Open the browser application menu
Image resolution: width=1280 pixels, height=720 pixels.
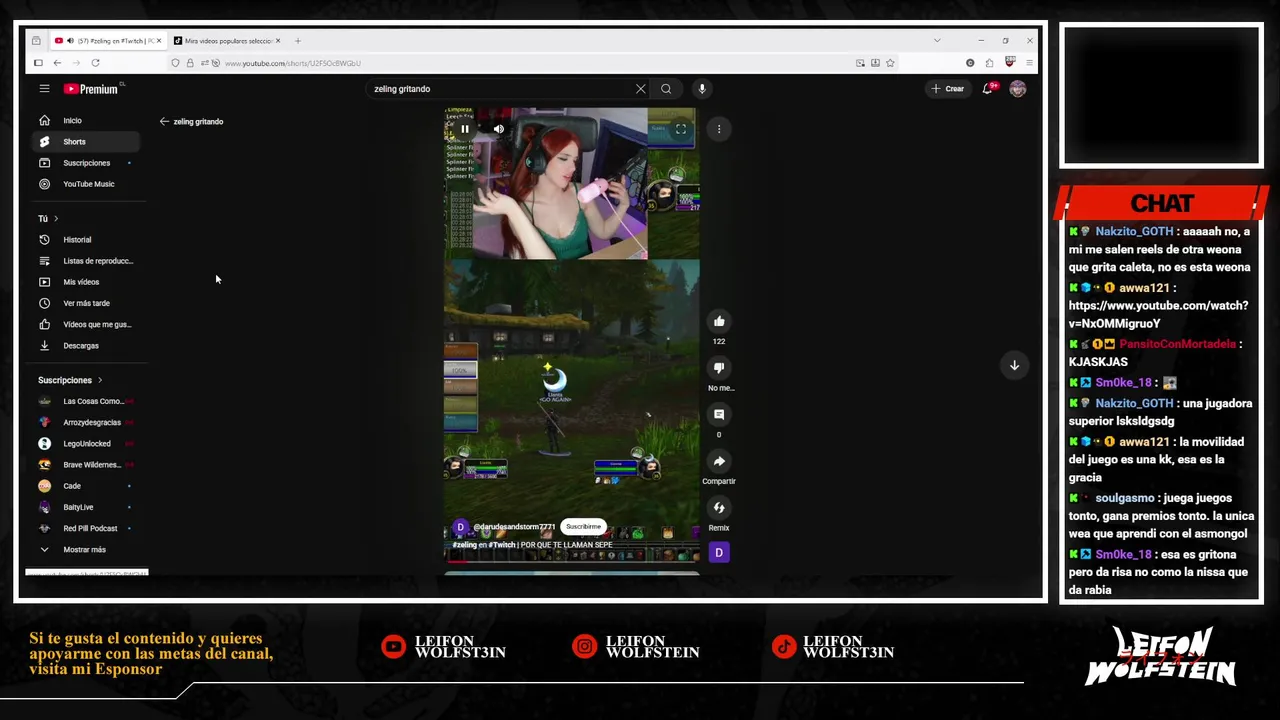click(1029, 63)
